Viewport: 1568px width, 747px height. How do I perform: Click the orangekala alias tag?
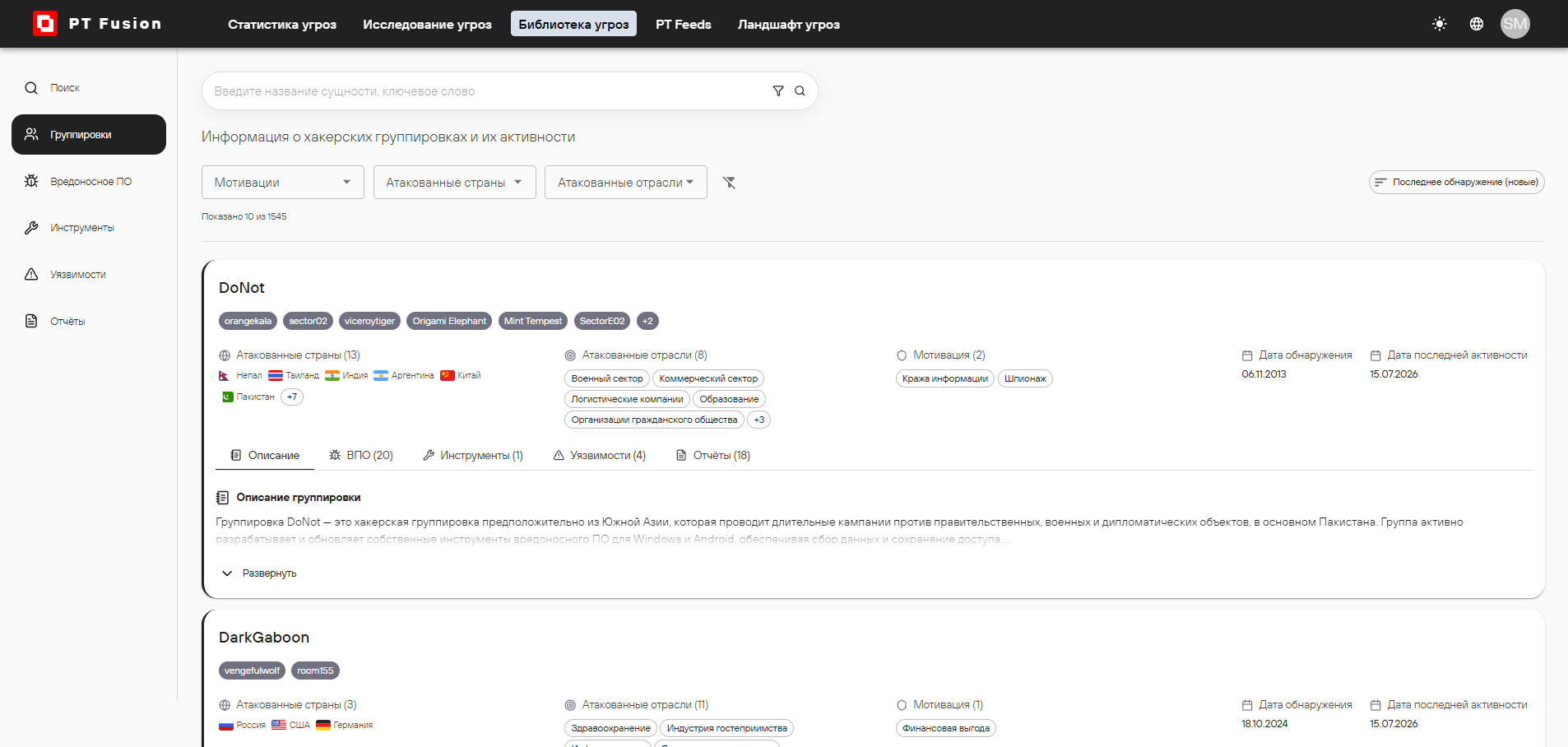(x=248, y=321)
